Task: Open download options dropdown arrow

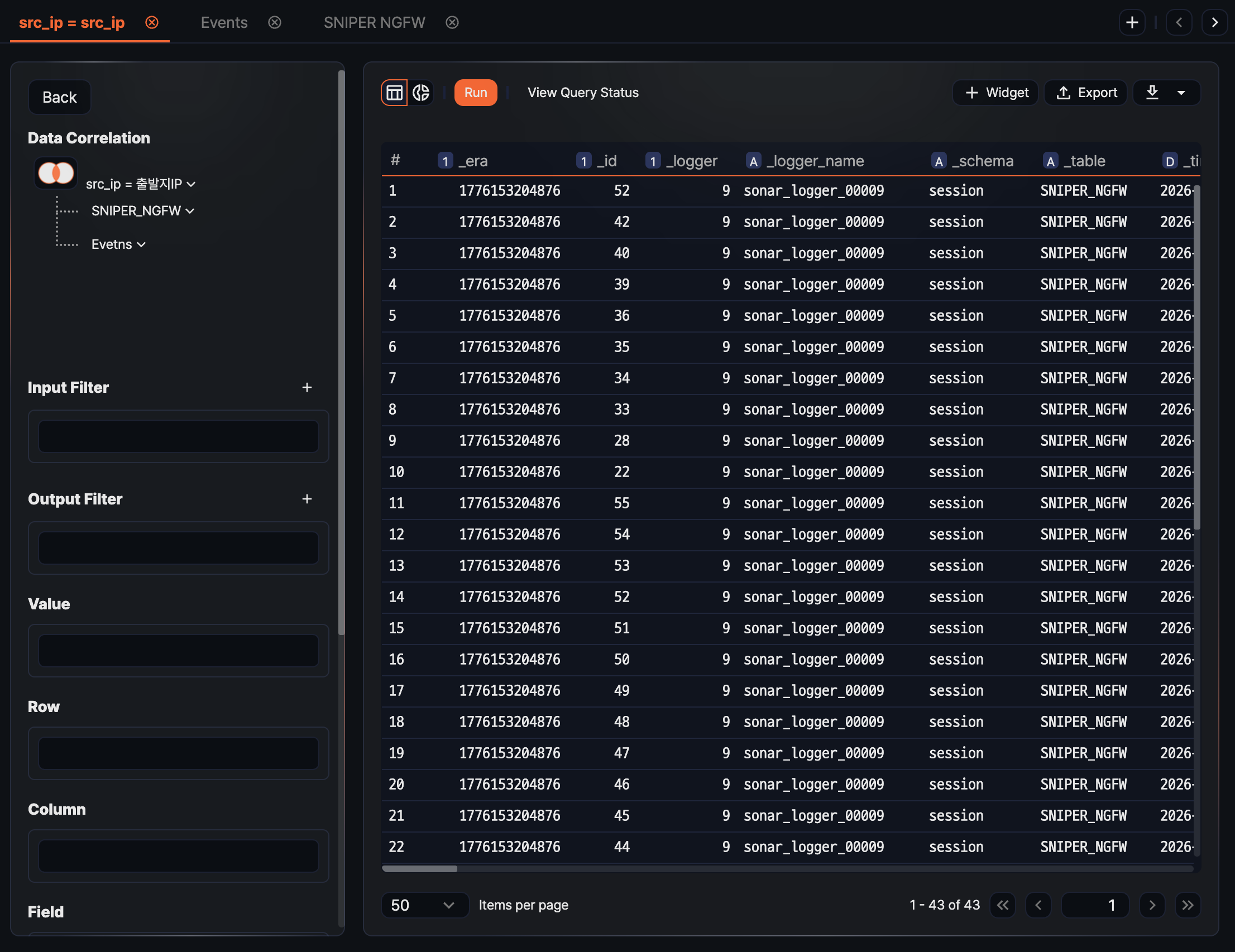Action: (1181, 93)
